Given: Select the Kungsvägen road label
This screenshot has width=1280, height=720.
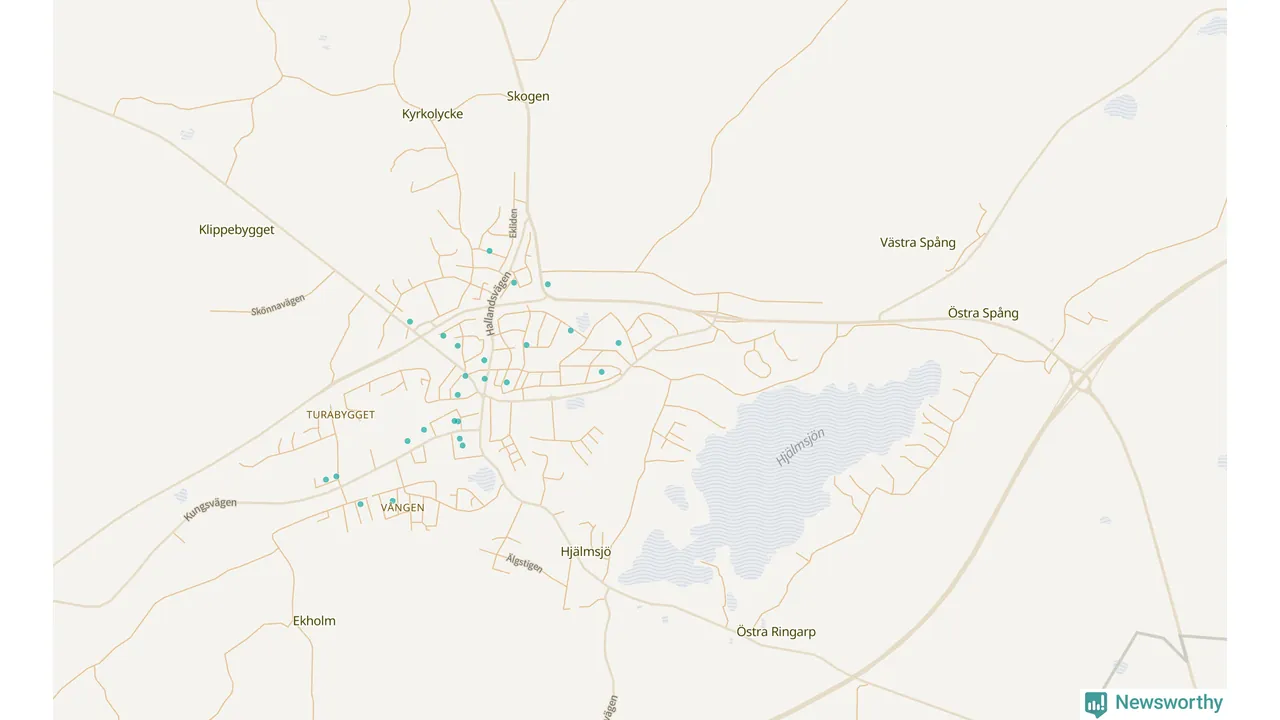Looking at the screenshot, I should pyautogui.click(x=210, y=509).
